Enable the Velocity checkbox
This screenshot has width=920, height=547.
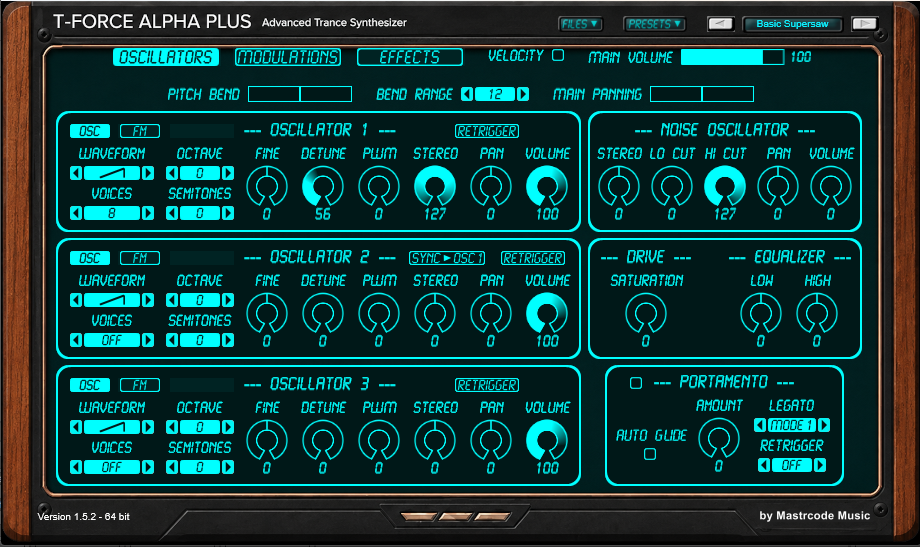point(558,55)
